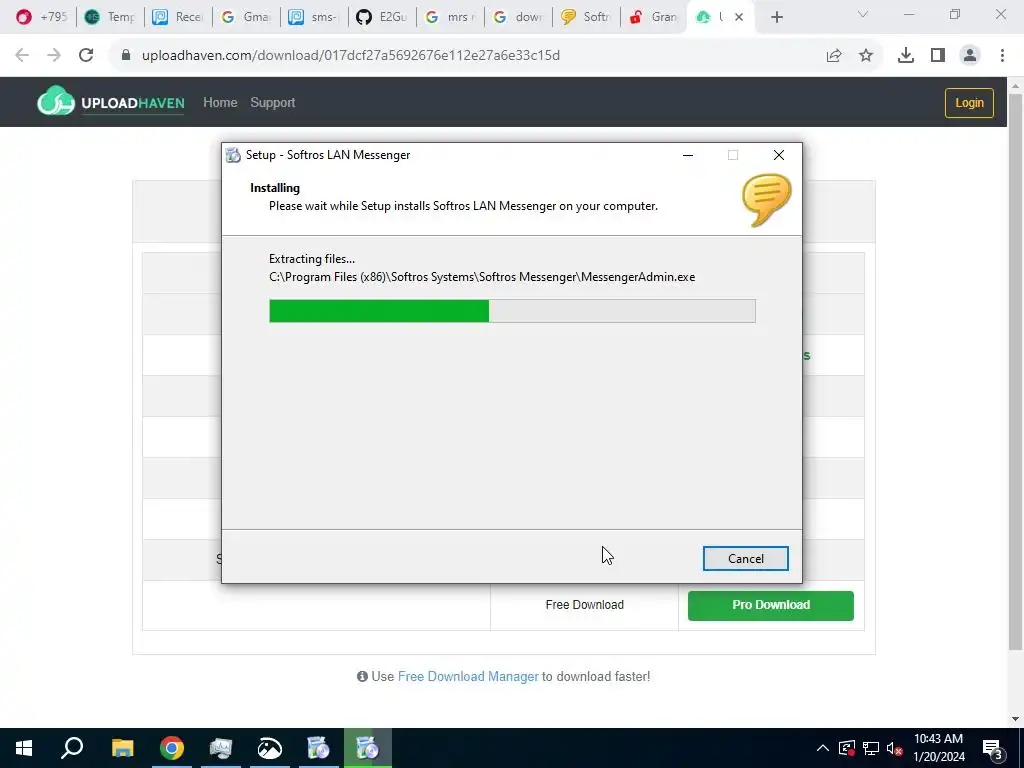Click the scrollbar down arrow
The height and width of the screenshot is (768, 1024).
(x=1015, y=718)
